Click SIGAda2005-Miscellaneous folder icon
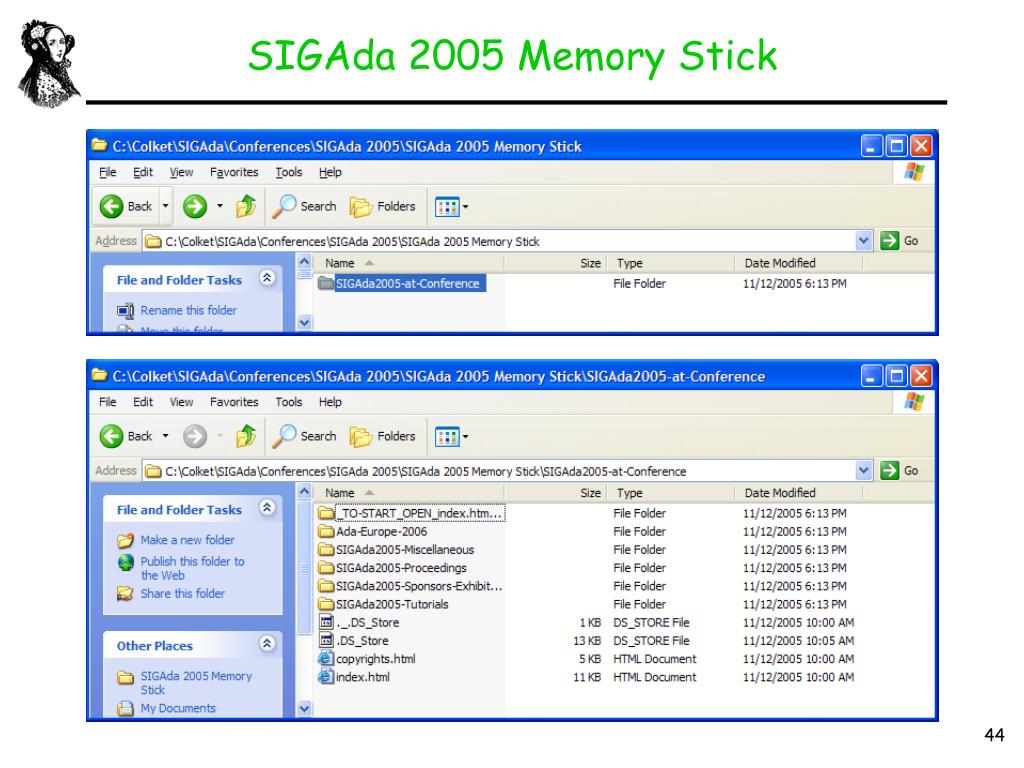 pyautogui.click(x=326, y=550)
